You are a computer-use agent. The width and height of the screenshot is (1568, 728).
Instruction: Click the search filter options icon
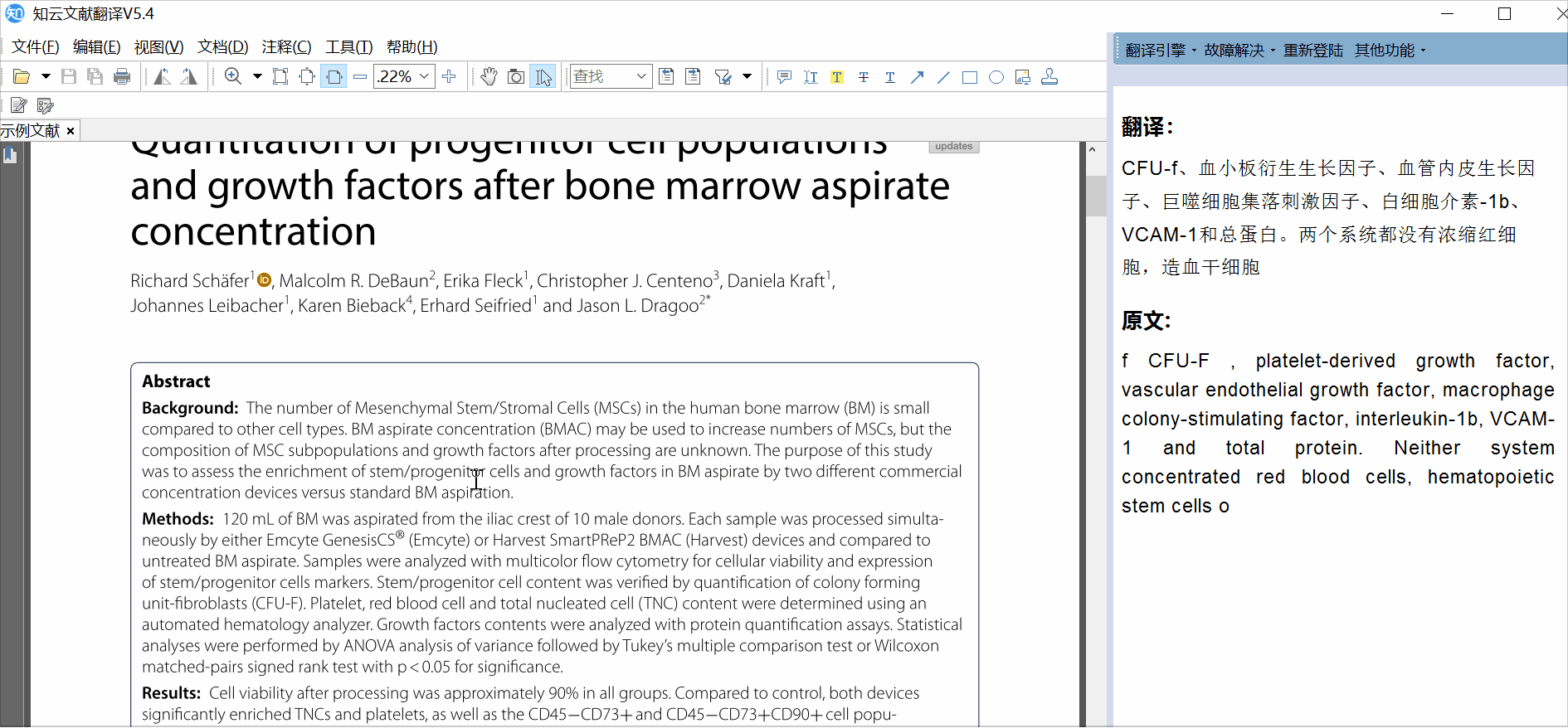point(723,77)
